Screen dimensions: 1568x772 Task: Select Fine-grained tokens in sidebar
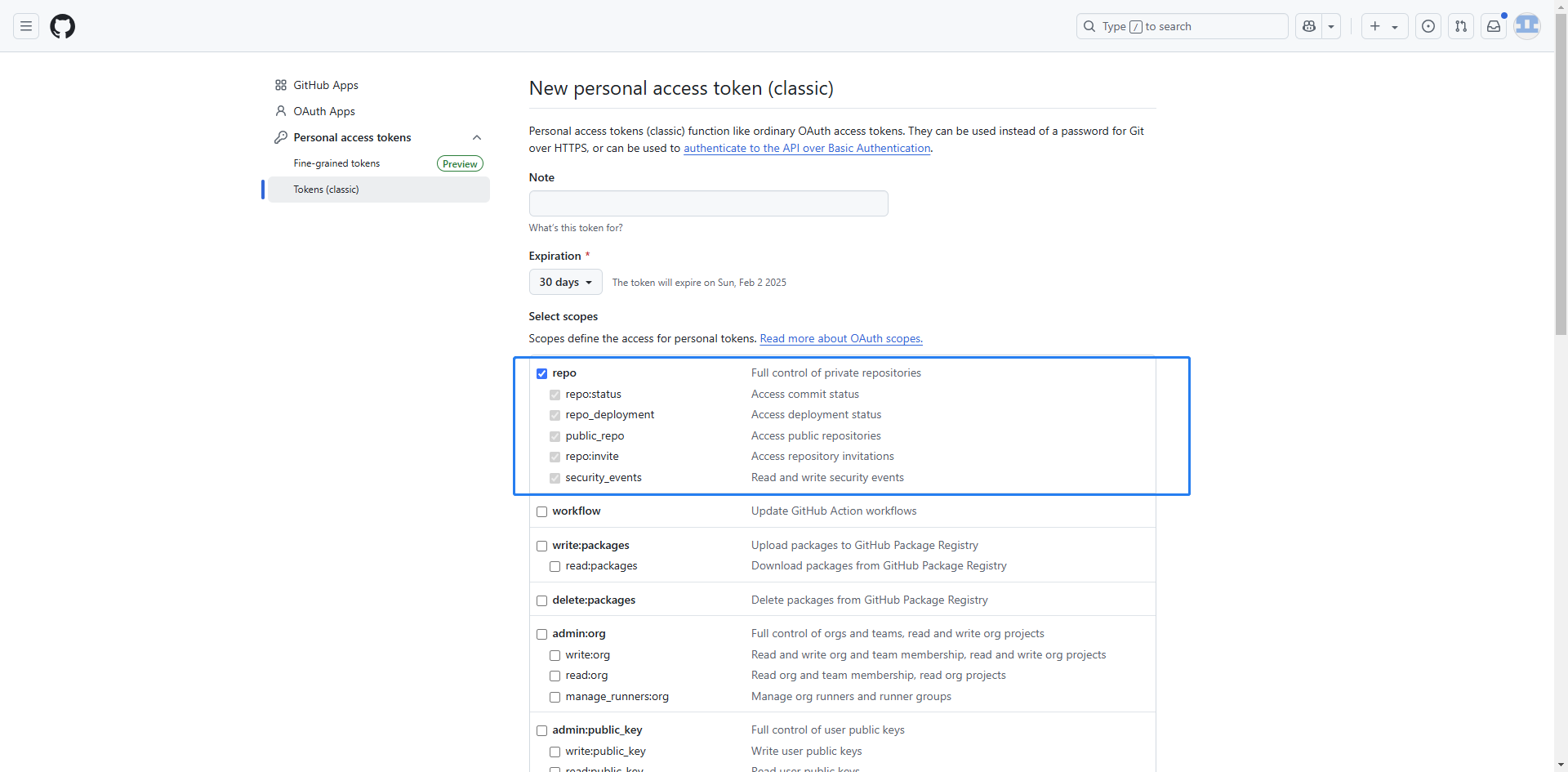point(336,163)
